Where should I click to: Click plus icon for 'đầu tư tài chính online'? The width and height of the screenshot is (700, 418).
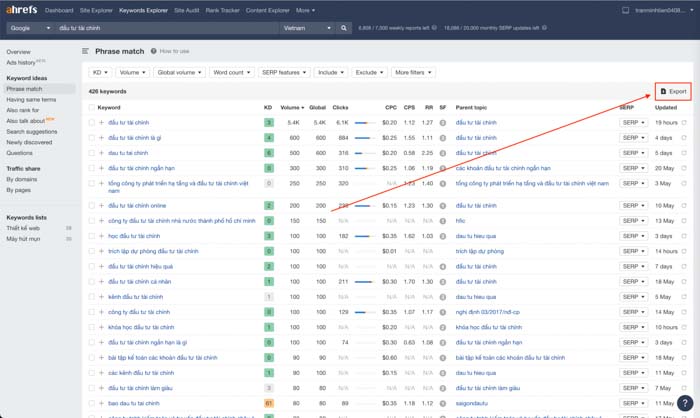101,205
